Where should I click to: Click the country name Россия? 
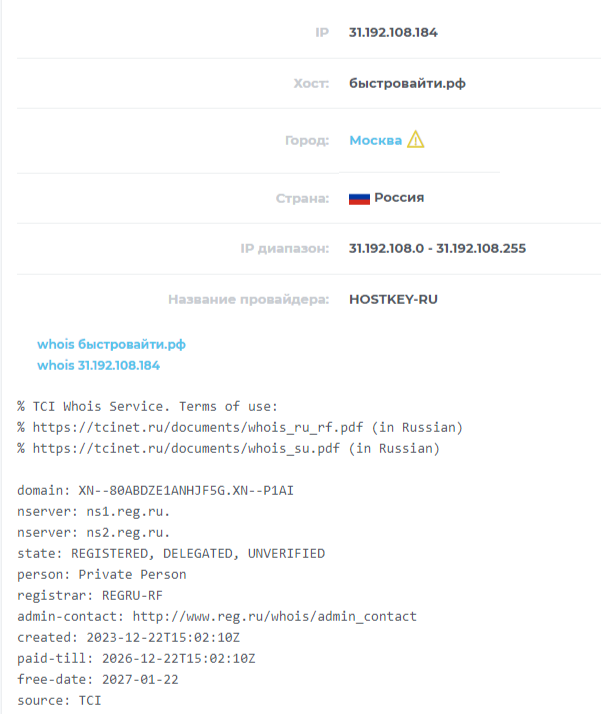399,198
